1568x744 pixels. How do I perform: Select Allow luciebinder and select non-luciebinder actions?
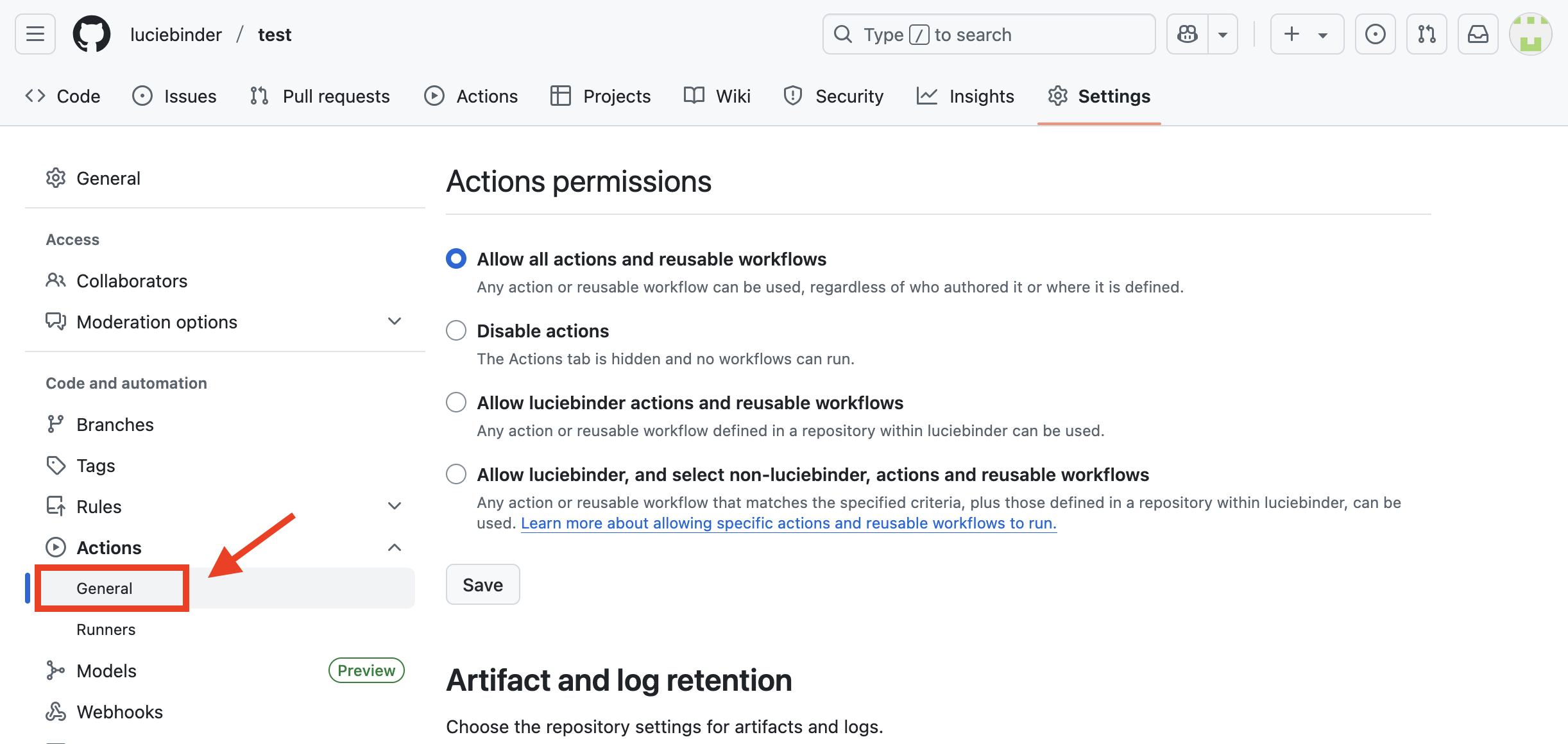456,474
